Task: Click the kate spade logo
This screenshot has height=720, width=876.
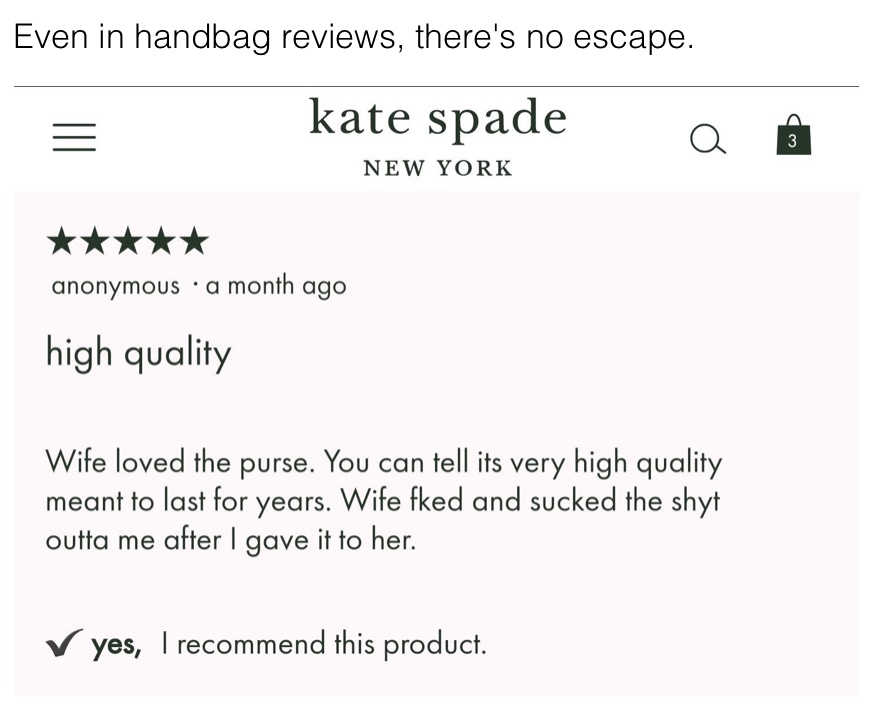Action: [438, 118]
